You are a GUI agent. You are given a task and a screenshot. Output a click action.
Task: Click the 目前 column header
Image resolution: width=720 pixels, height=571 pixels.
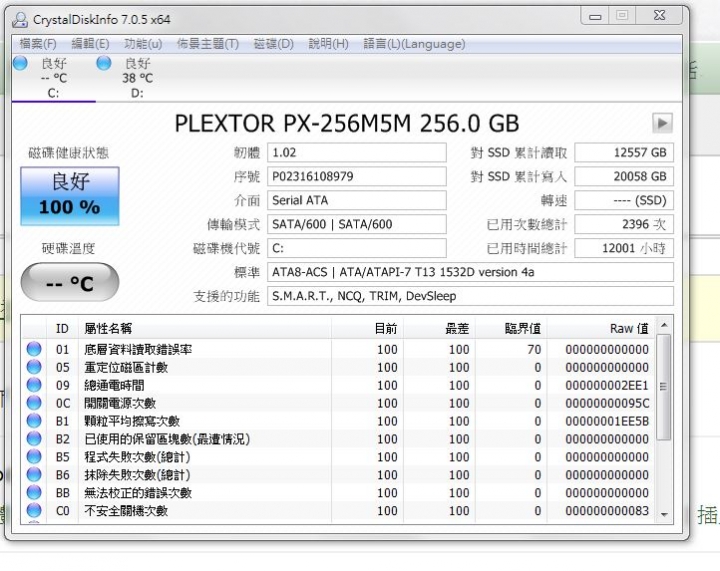pos(367,328)
